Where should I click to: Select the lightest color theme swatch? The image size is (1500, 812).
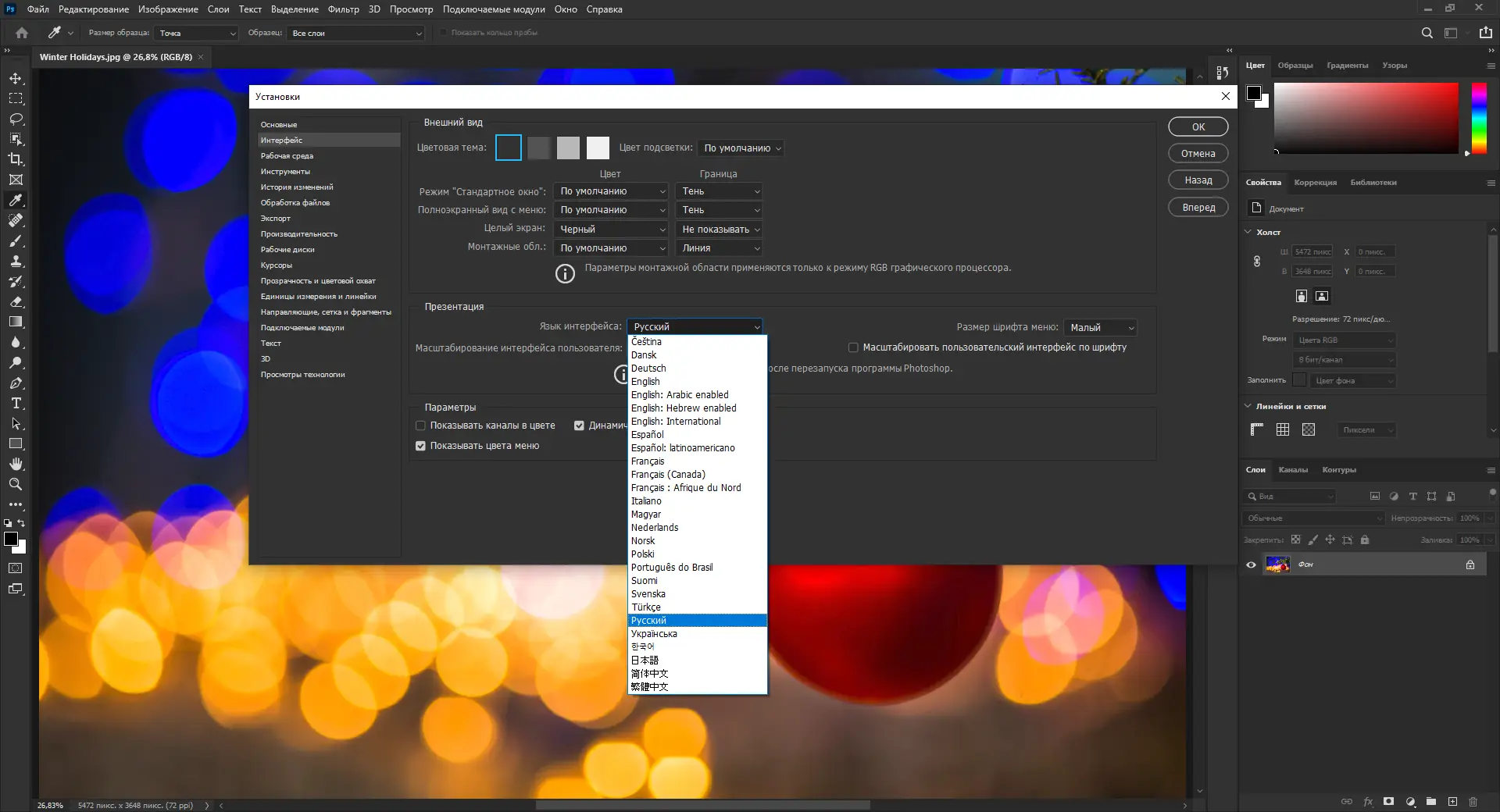pyautogui.click(x=598, y=148)
